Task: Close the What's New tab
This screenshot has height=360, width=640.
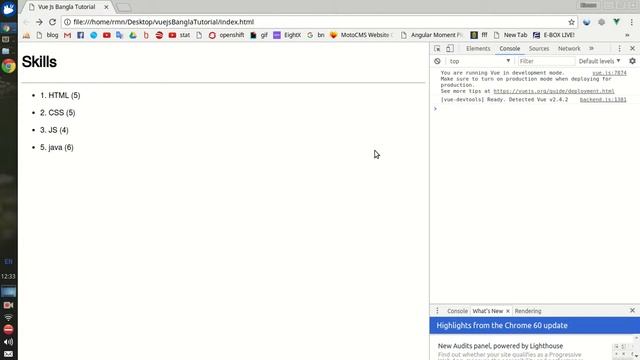Action: tap(508, 311)
